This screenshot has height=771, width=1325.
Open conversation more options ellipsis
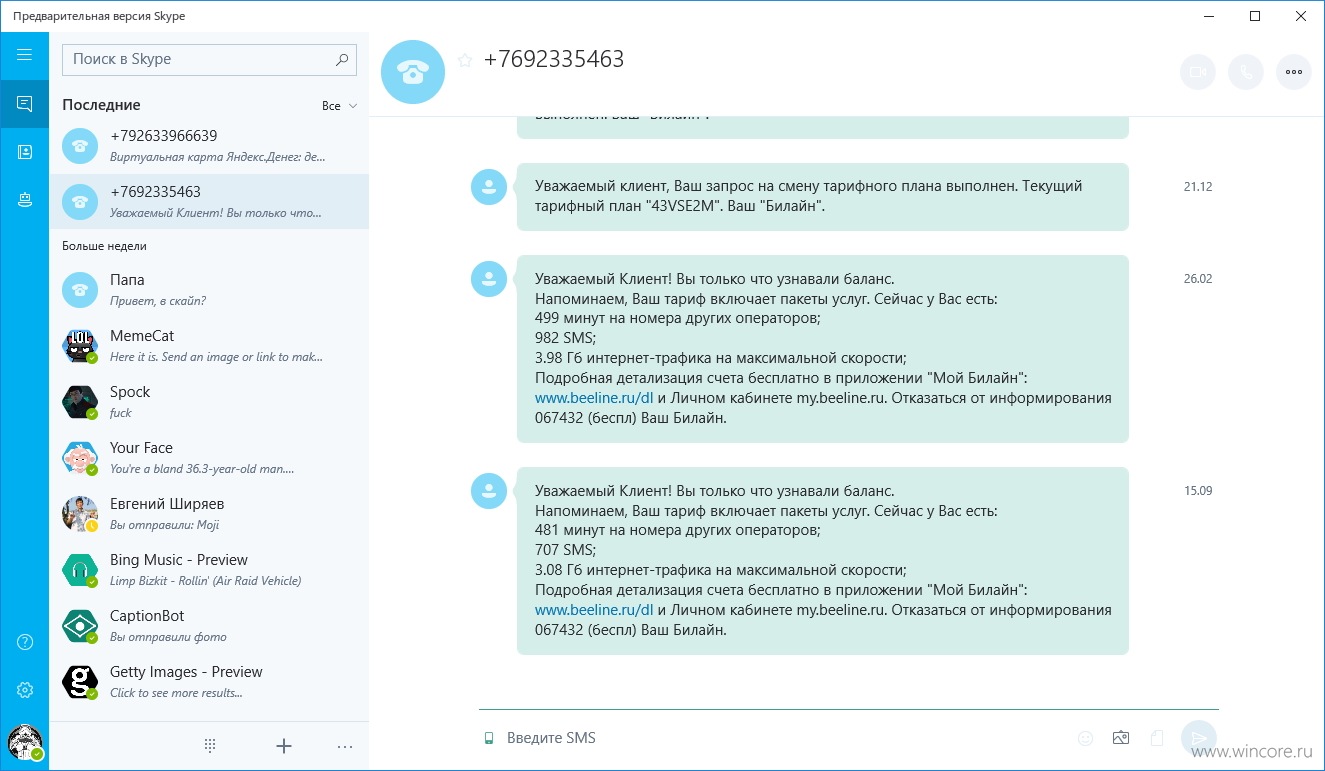click(x=1294, y=72)
